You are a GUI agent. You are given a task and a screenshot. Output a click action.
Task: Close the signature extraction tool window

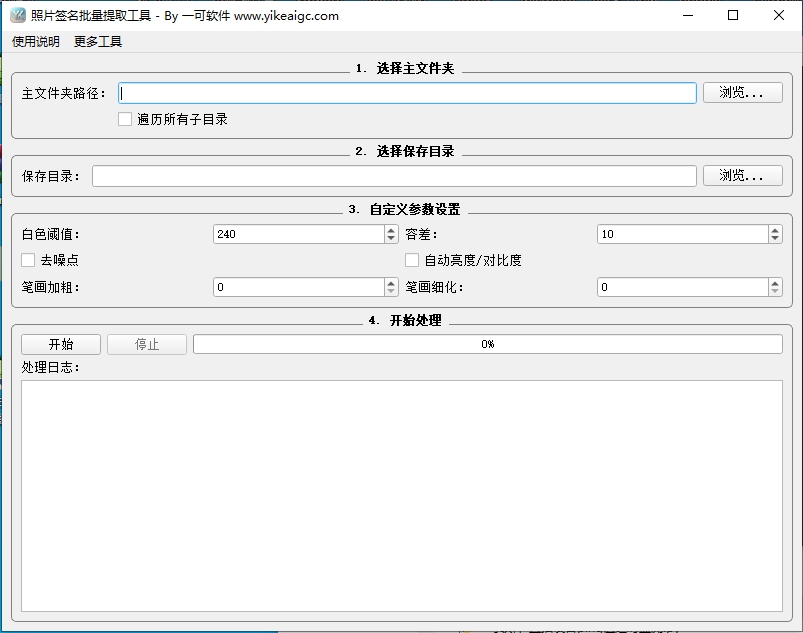778,15
